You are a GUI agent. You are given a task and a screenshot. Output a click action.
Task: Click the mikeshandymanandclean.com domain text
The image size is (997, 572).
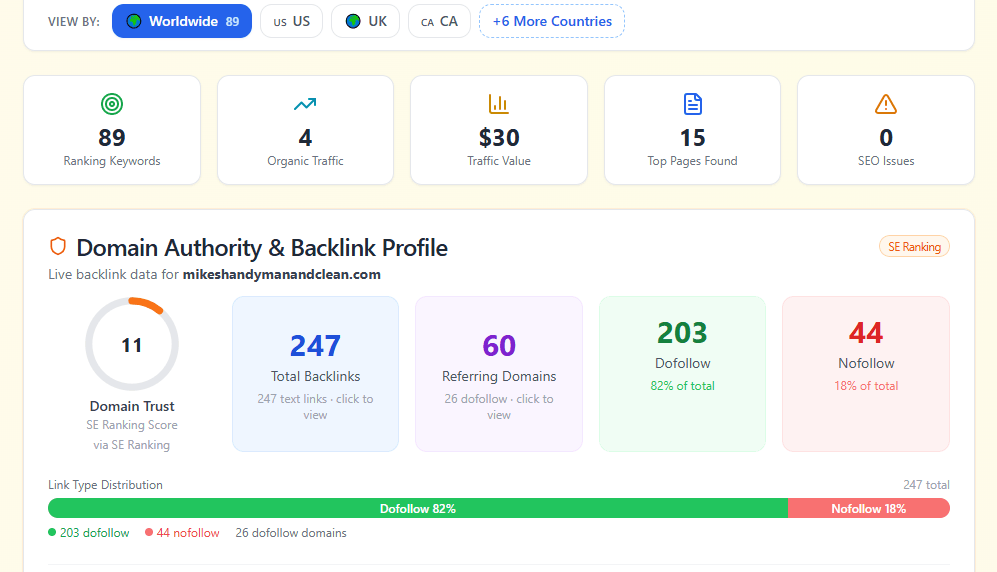pos(282,275)
